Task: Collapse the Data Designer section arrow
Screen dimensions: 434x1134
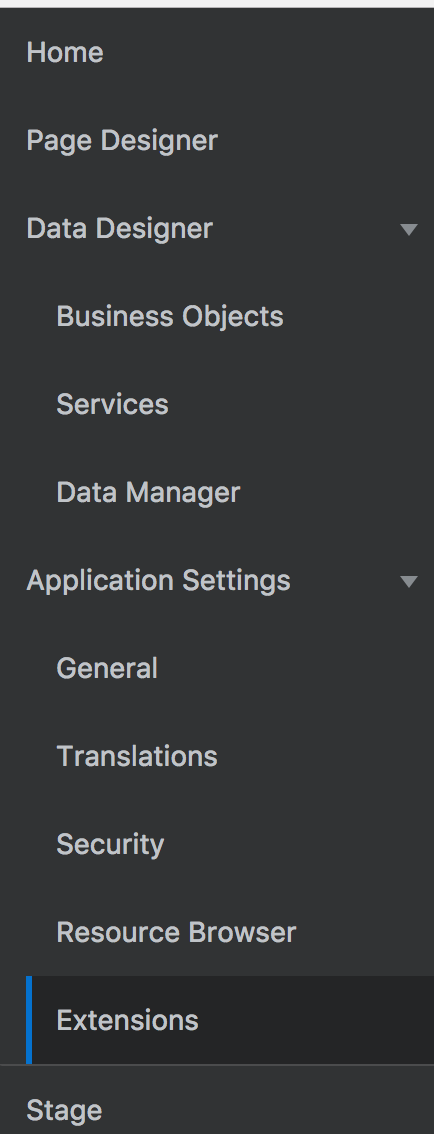Action: 409,229
